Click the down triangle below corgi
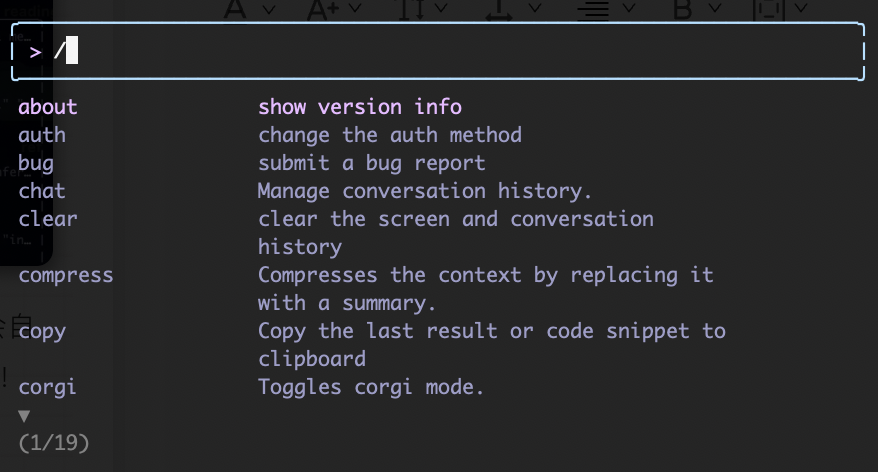878x472 pixels. [24, 416]
